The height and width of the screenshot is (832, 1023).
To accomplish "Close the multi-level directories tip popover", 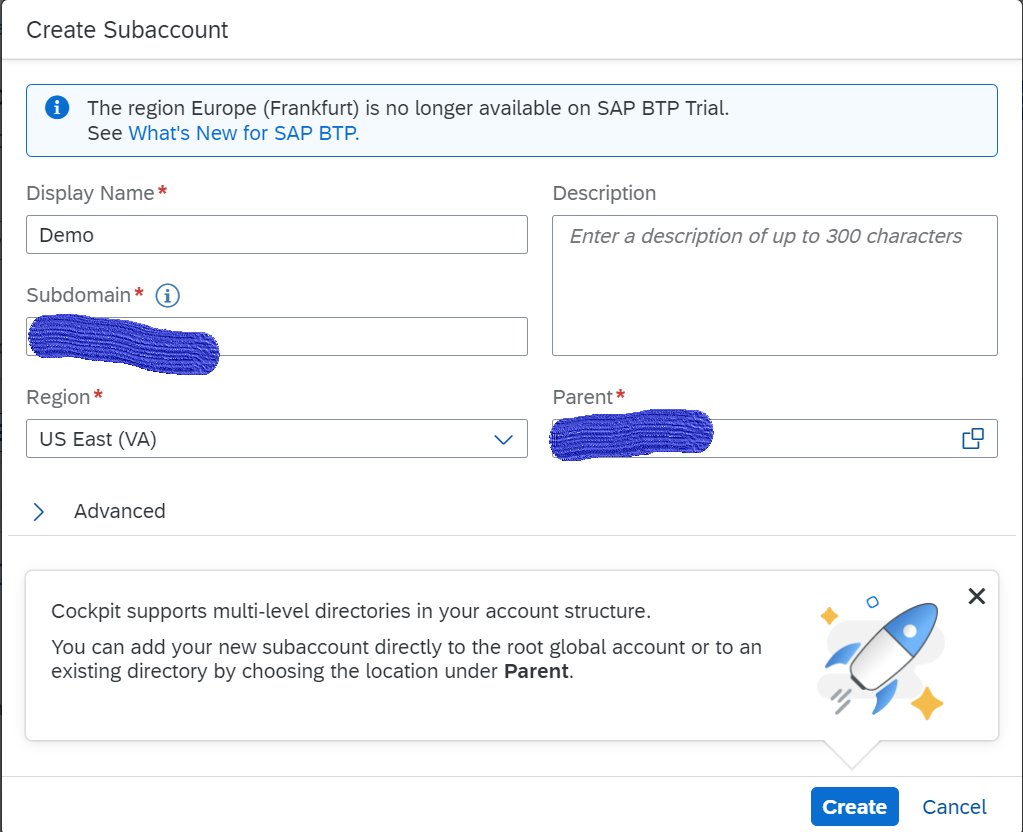I will (x=977, y=596).
